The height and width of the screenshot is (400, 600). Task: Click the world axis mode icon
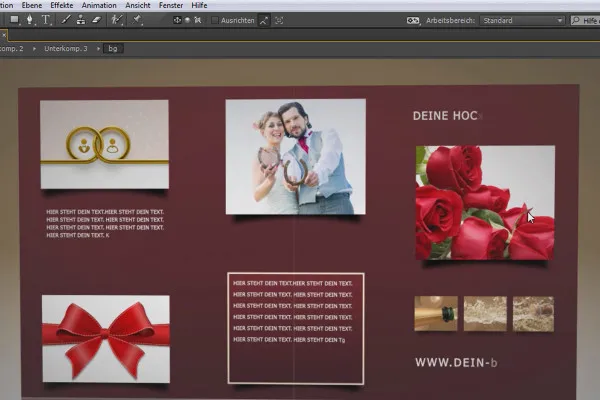coord(188,20)
